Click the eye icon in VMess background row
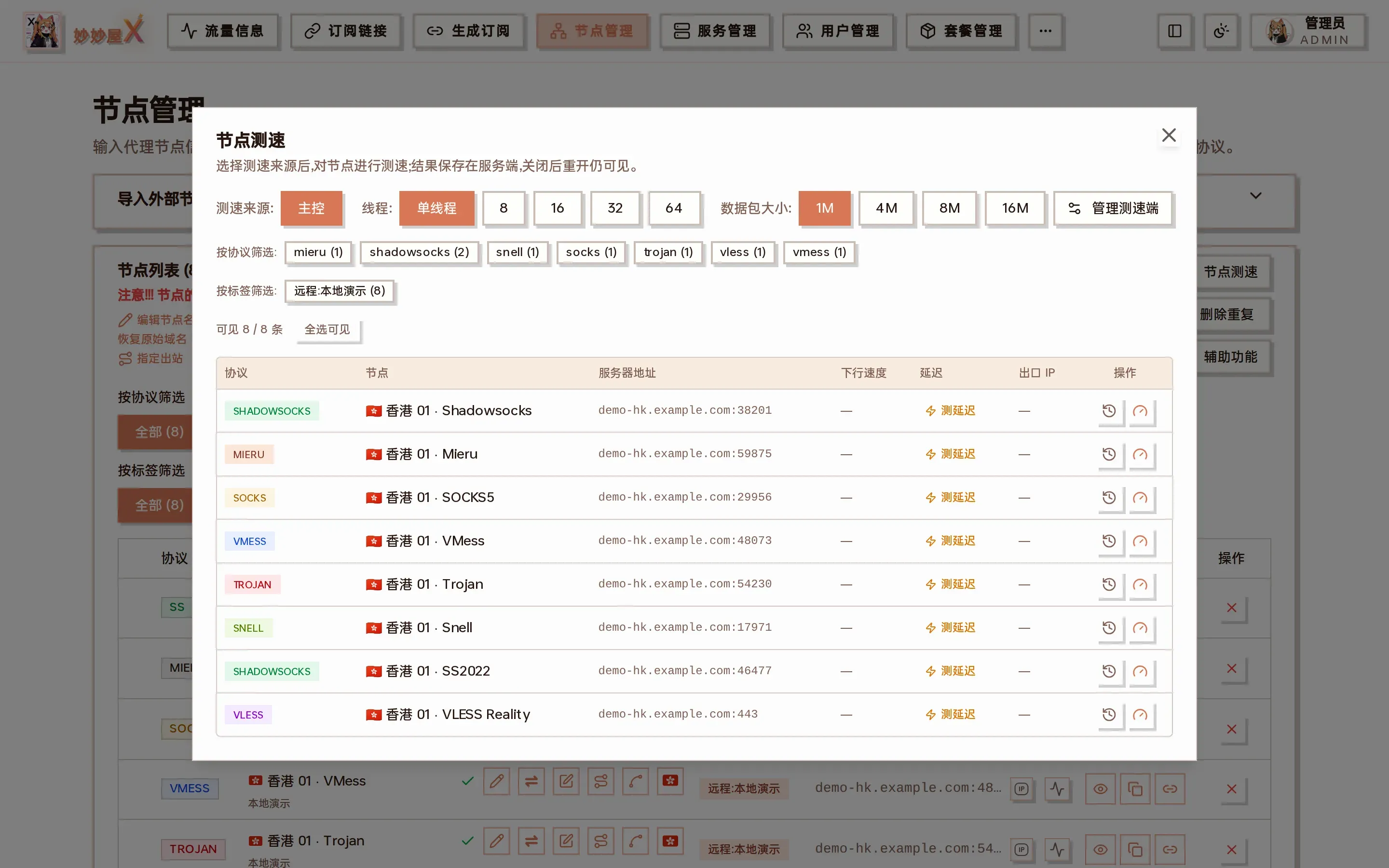 coord(1100,789)
